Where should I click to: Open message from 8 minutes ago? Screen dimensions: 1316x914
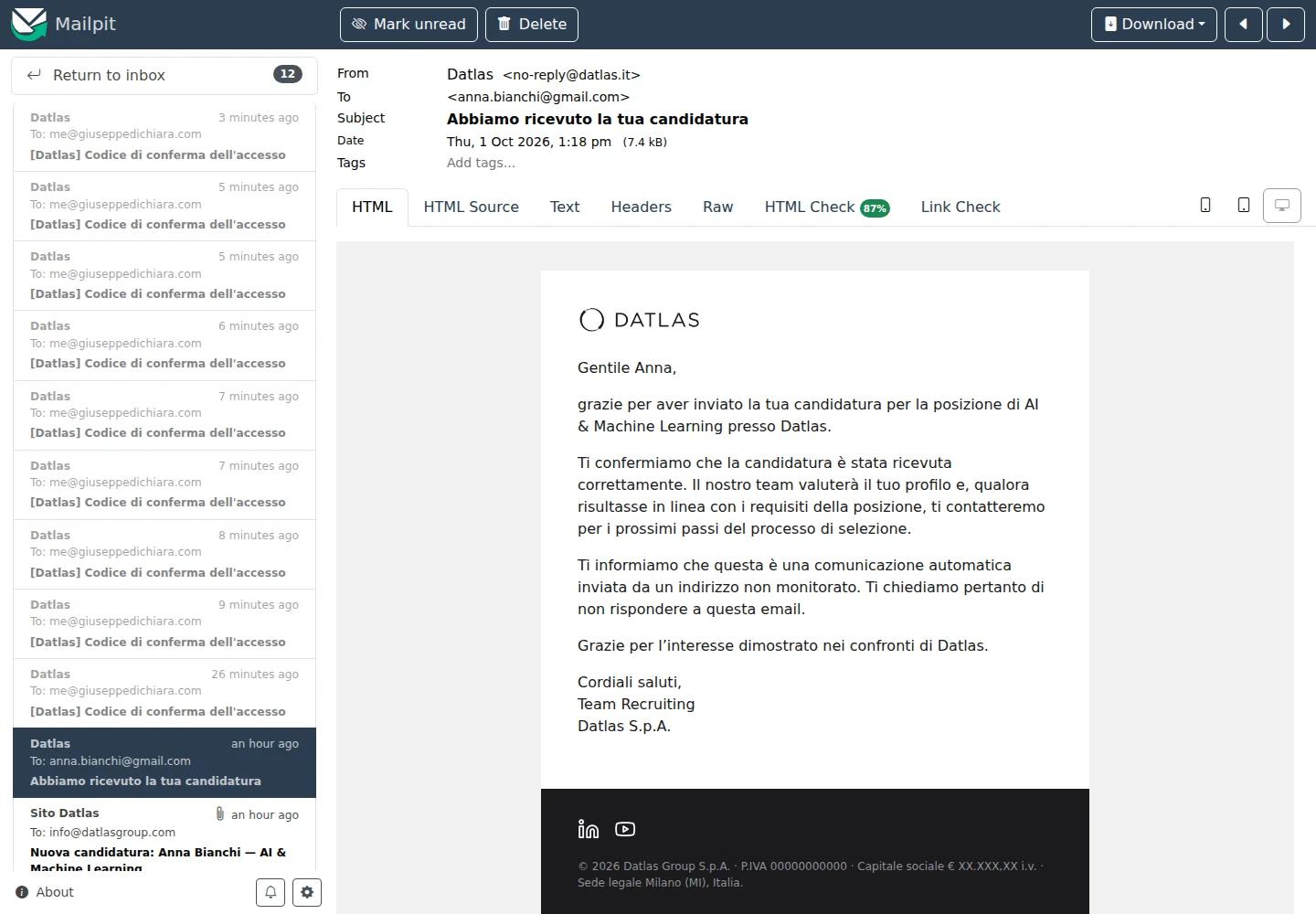click(x=164, y=555)
